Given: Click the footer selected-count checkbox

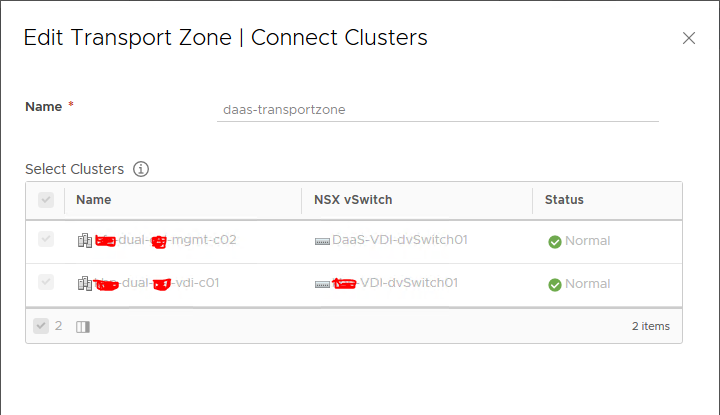Looking at the screenshot, I should (x=41, y=326).
